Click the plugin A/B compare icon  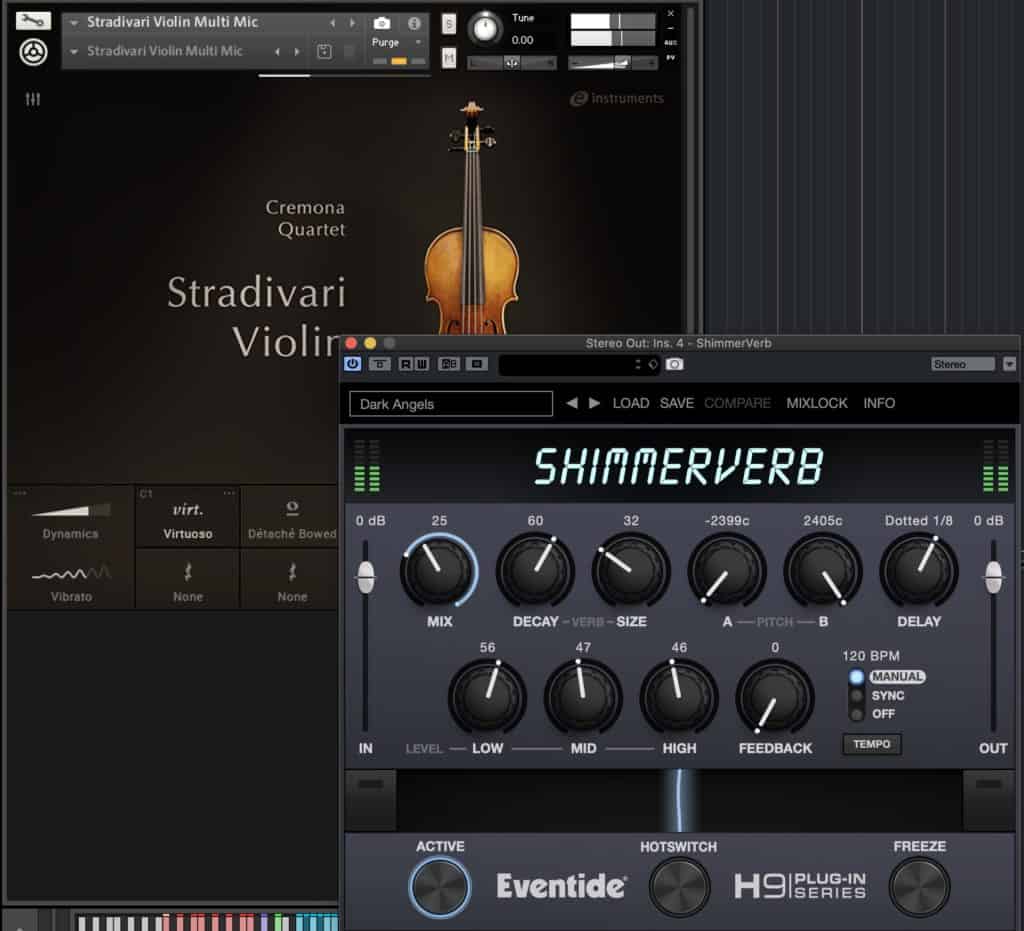449,364
